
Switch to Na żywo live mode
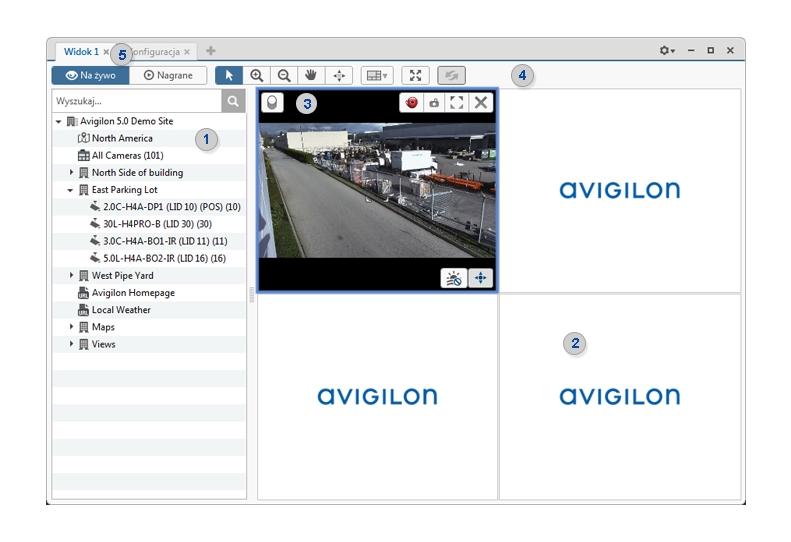pos(90,75)
